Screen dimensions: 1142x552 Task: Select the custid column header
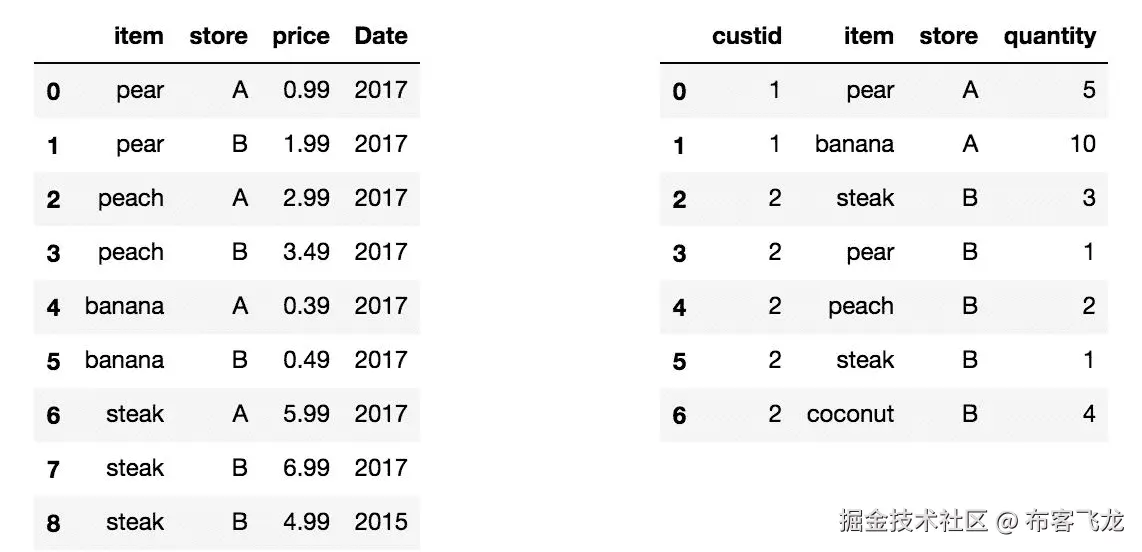tap(746, 36)
